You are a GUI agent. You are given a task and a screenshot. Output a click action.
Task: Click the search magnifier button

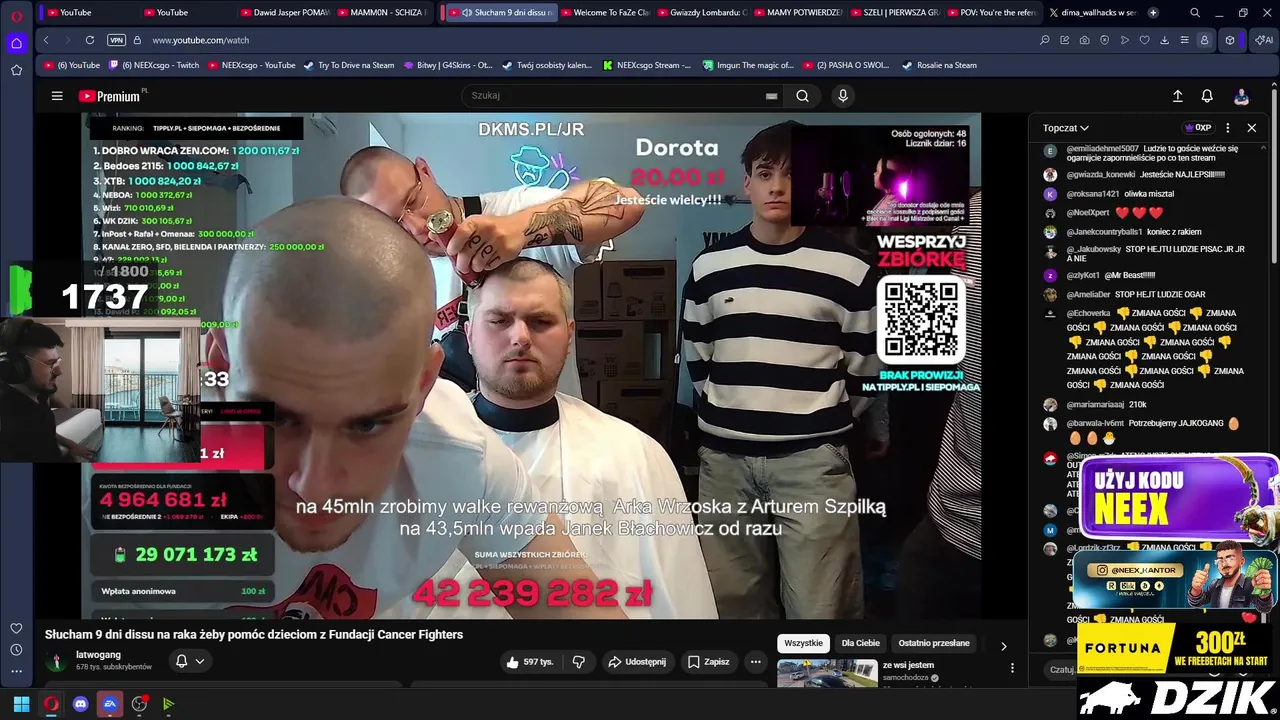pos(802,96)
